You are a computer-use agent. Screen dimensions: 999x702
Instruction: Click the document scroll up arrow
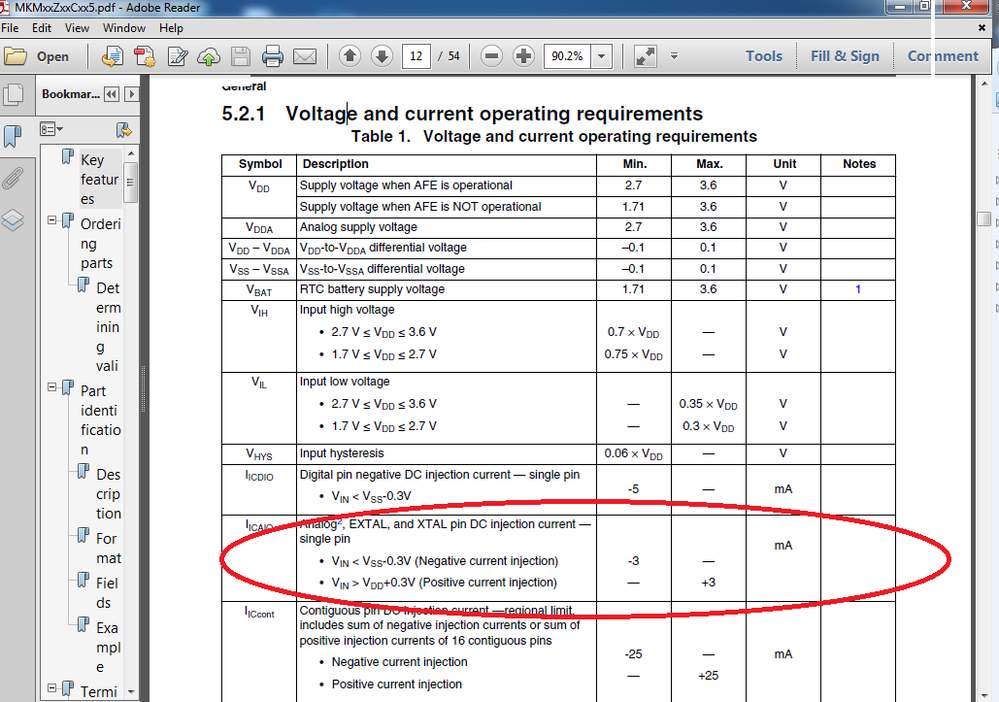point(984,84)
